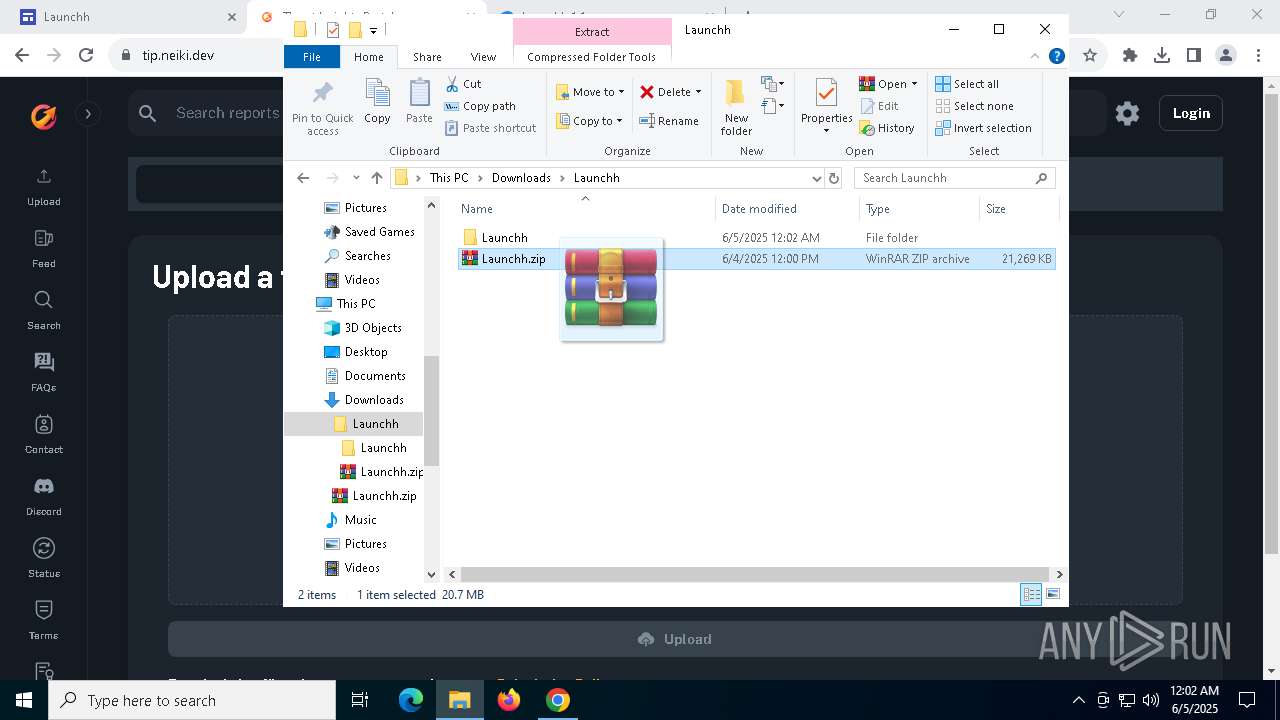
Task: Open Microsoft Edge from taskbar
Action: [x=411, y=700]
